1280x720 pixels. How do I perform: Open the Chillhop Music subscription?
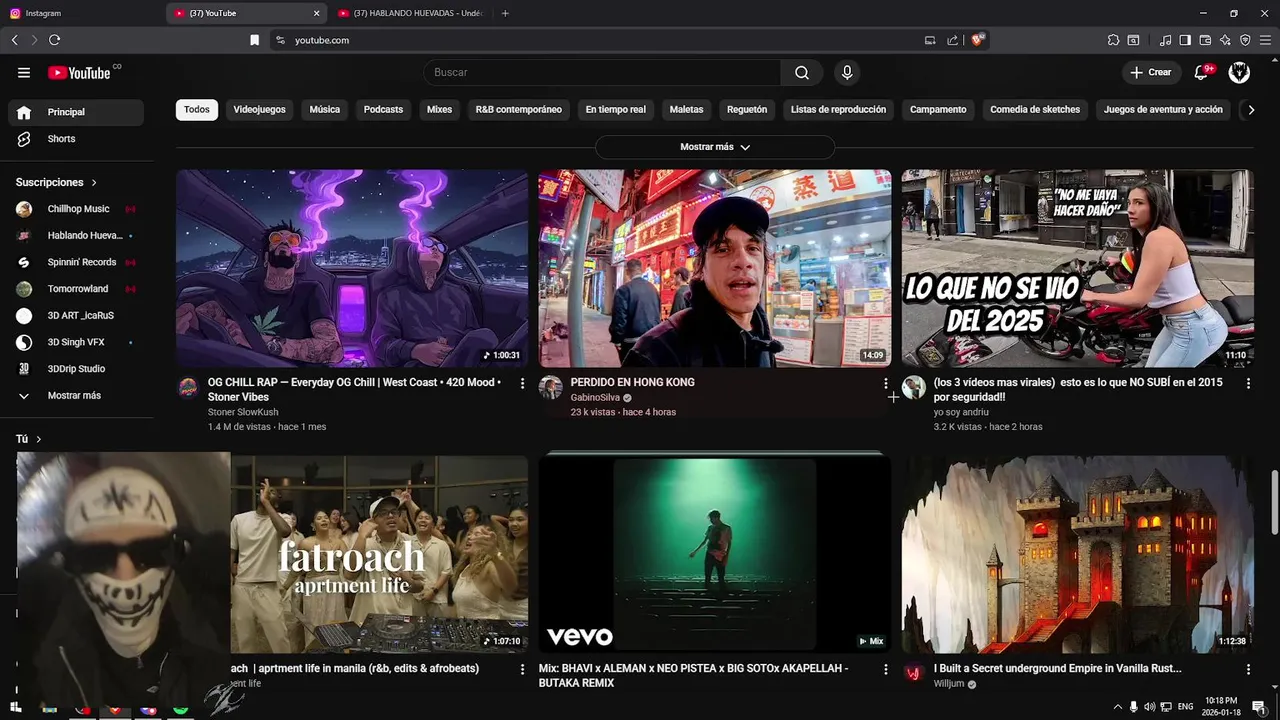pos(76,209)
